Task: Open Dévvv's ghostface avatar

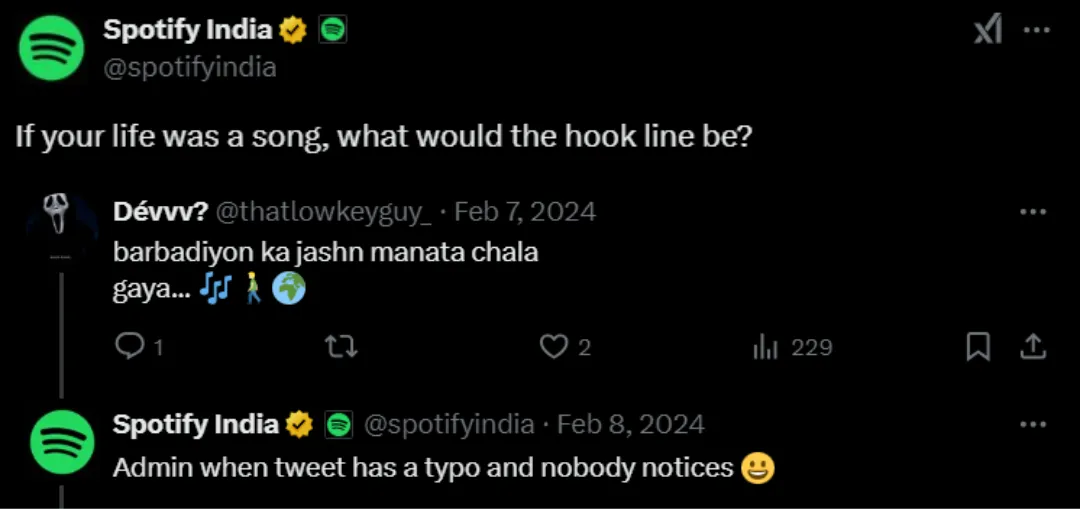Action: pos(61,227)
